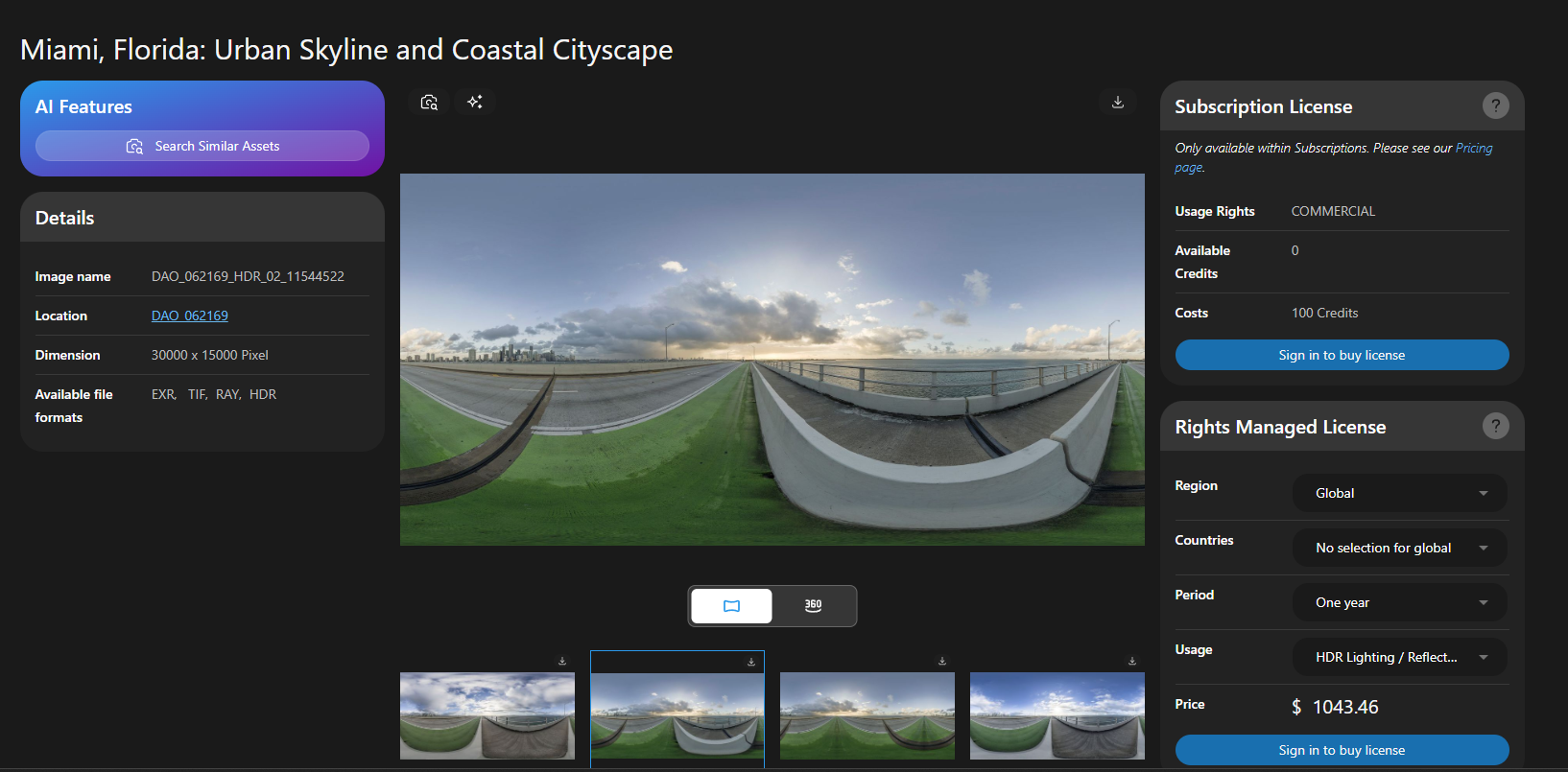Switch to flat panorama view
Viewport: 1568px width, 772px height.
pyautogui.click(x=731, y=606)
